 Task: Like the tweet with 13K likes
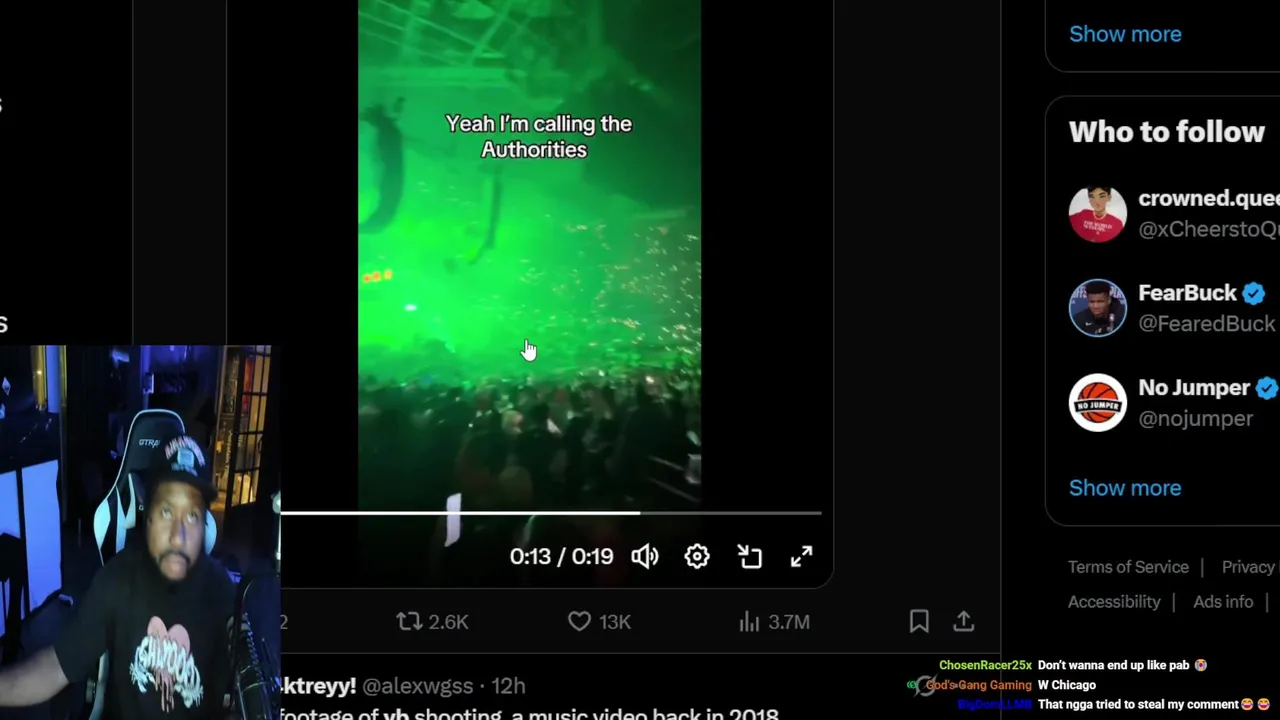(x=599, y=622)
